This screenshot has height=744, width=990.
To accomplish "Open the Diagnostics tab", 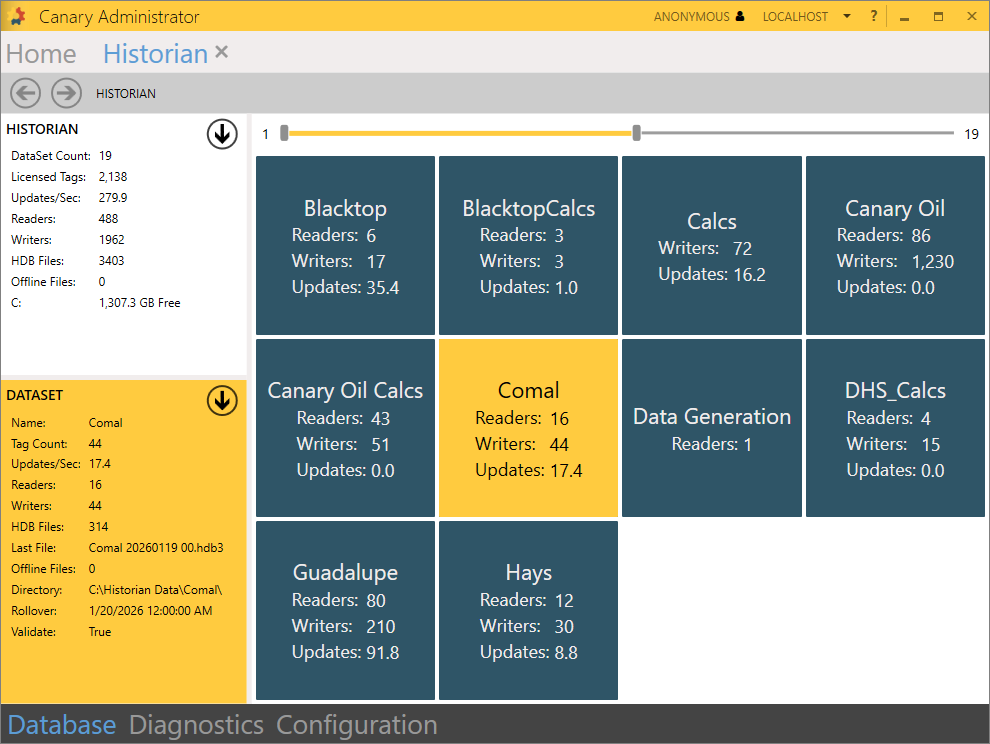I will pos(196,725).
